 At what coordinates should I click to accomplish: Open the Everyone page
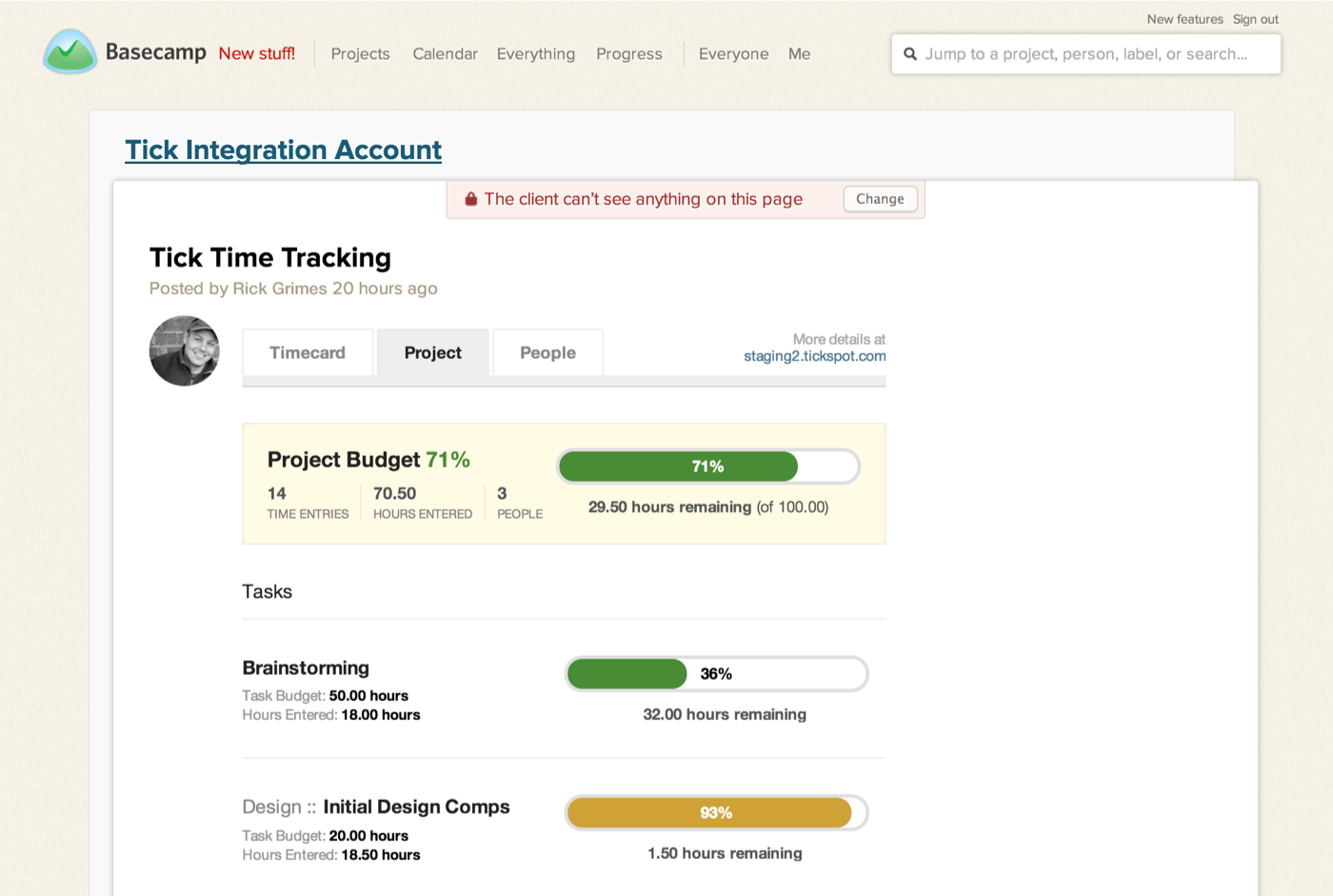tap(733, 54)
